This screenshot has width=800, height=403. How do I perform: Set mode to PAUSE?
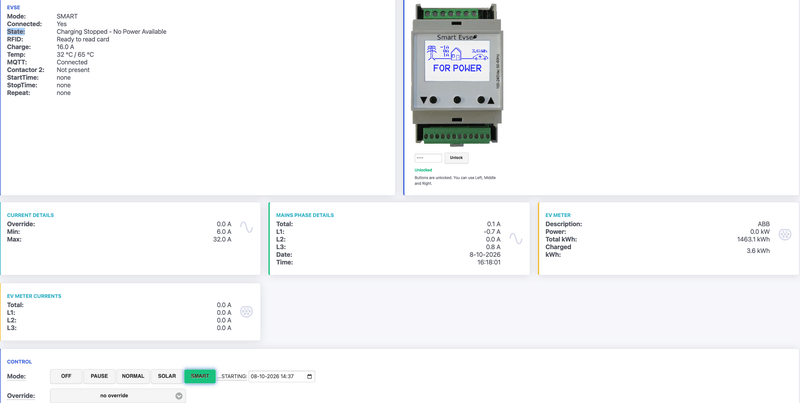[99, 376]
